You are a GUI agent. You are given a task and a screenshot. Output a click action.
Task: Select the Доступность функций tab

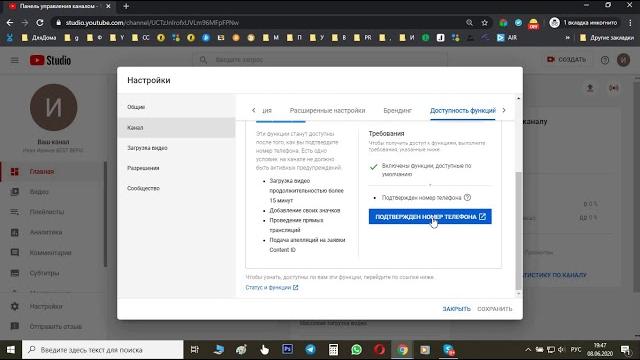pyautogui.click(x=462, y=111)
